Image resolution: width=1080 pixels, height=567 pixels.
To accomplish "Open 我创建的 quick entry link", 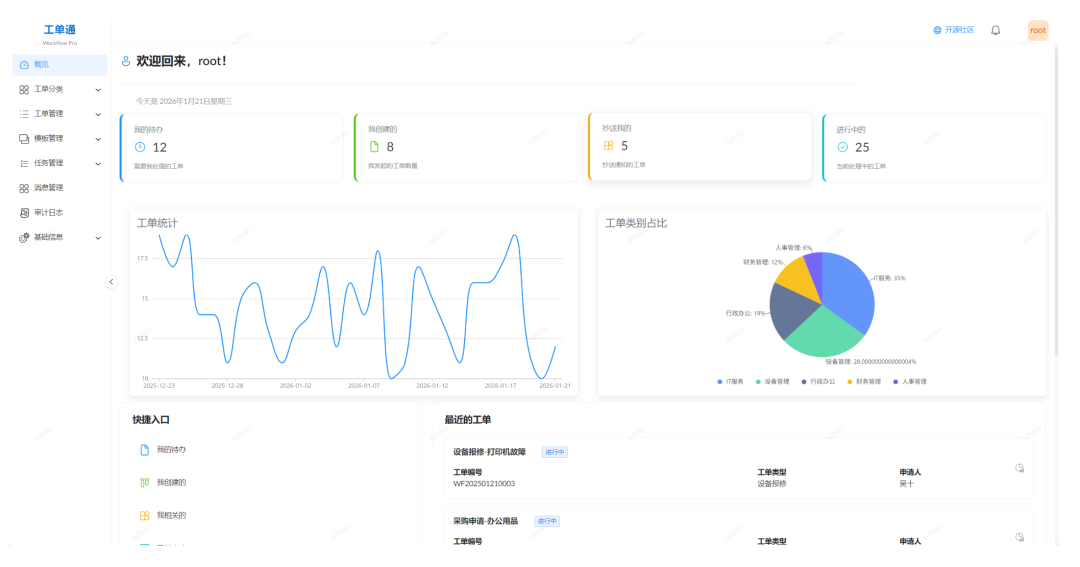I will [x=172, y=483].
